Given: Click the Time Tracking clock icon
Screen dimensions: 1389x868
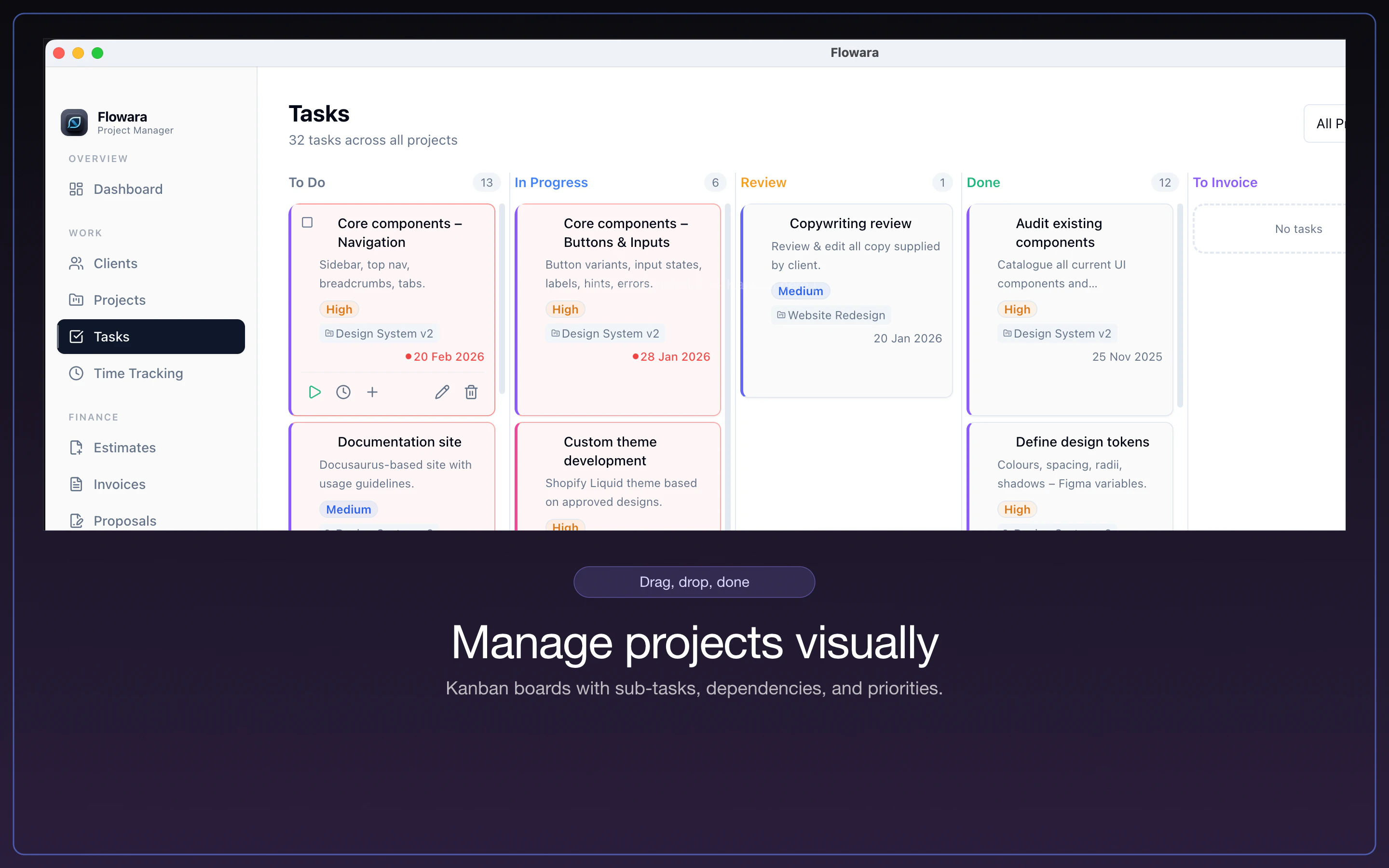Looking at the screenshot, I should click(76, 373).
